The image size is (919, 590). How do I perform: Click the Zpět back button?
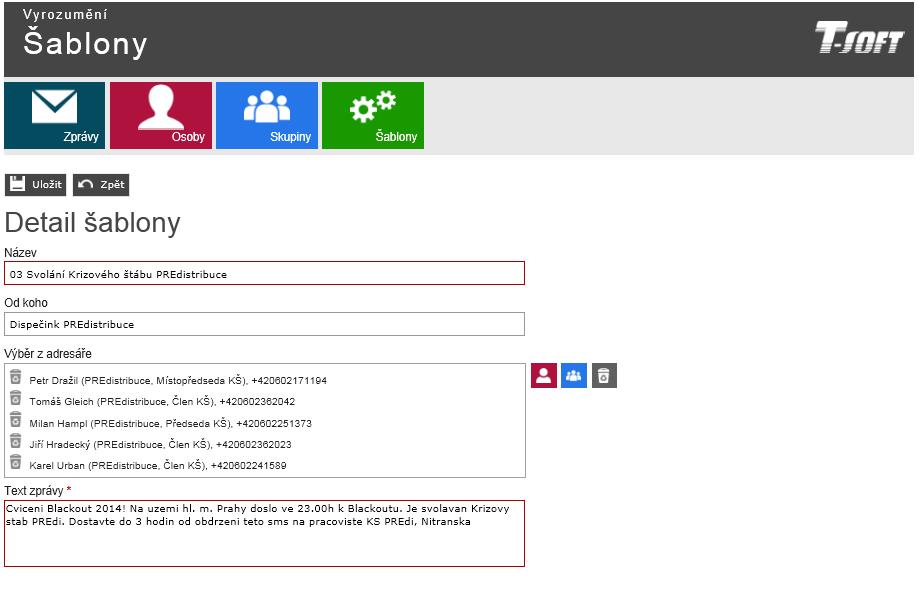click(101, 185)
